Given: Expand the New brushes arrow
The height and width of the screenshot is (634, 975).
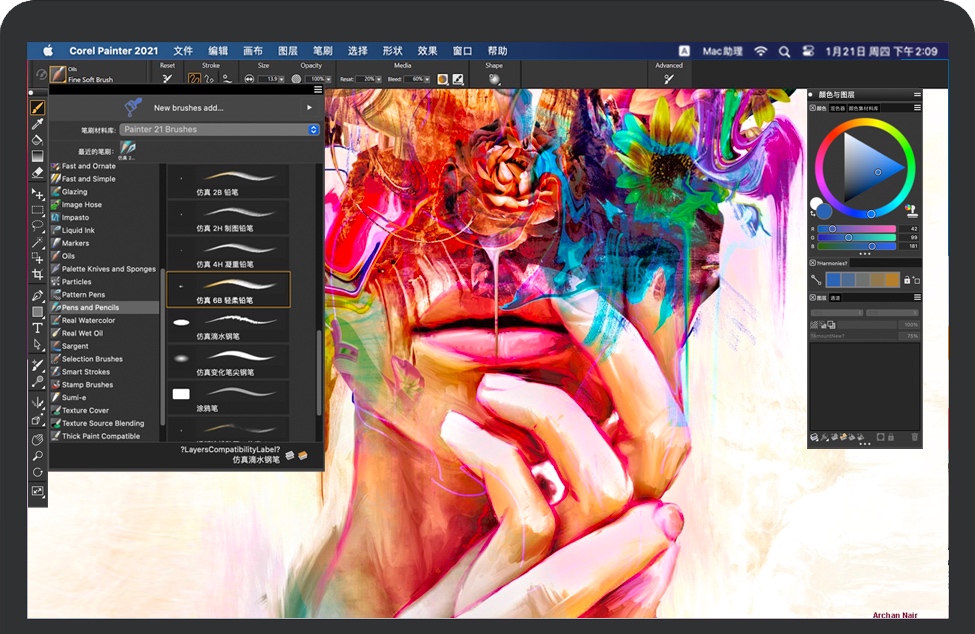Looking at the screenshot, I should (x=309, y=107).
